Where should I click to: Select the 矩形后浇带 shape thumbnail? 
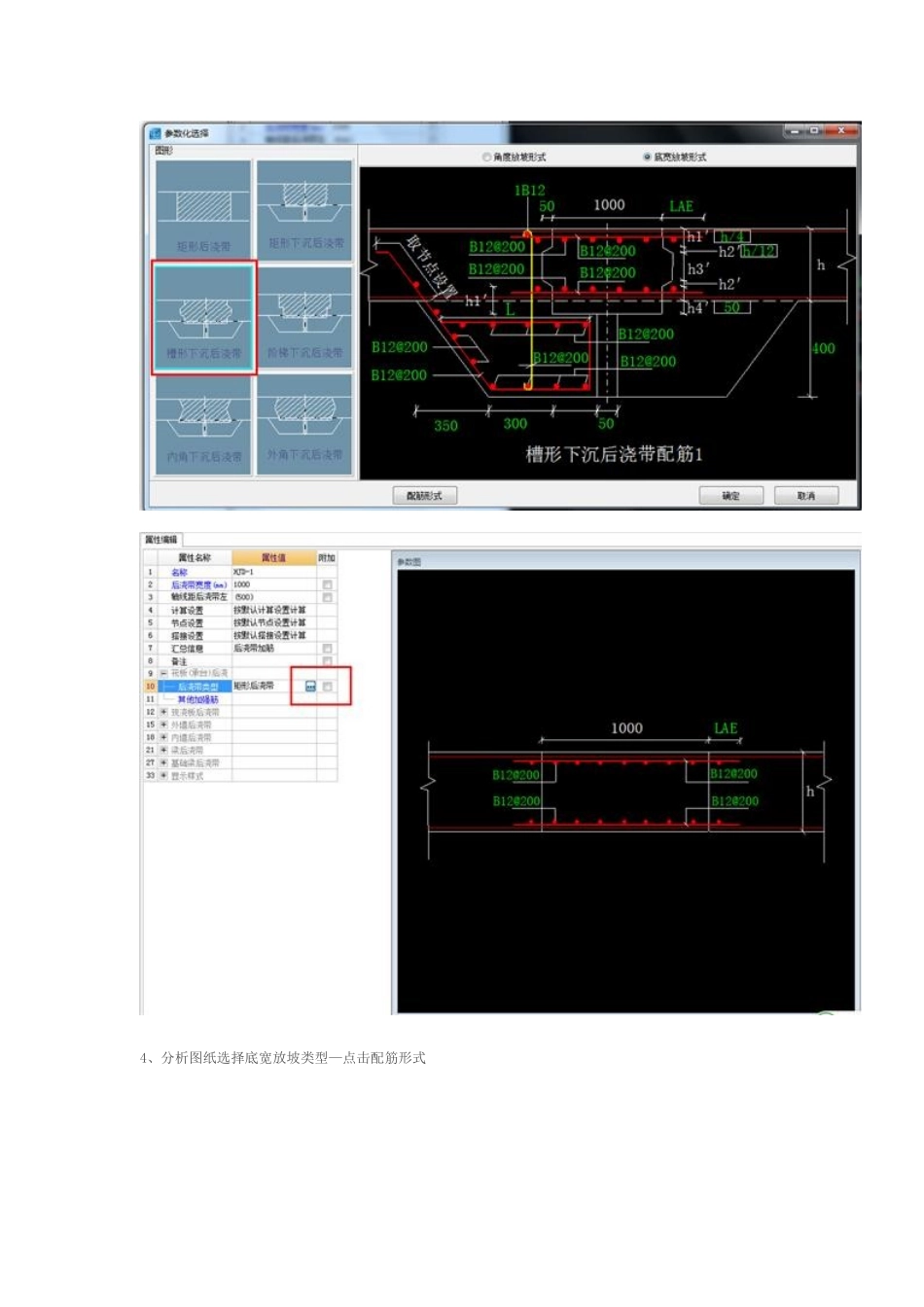203,210
